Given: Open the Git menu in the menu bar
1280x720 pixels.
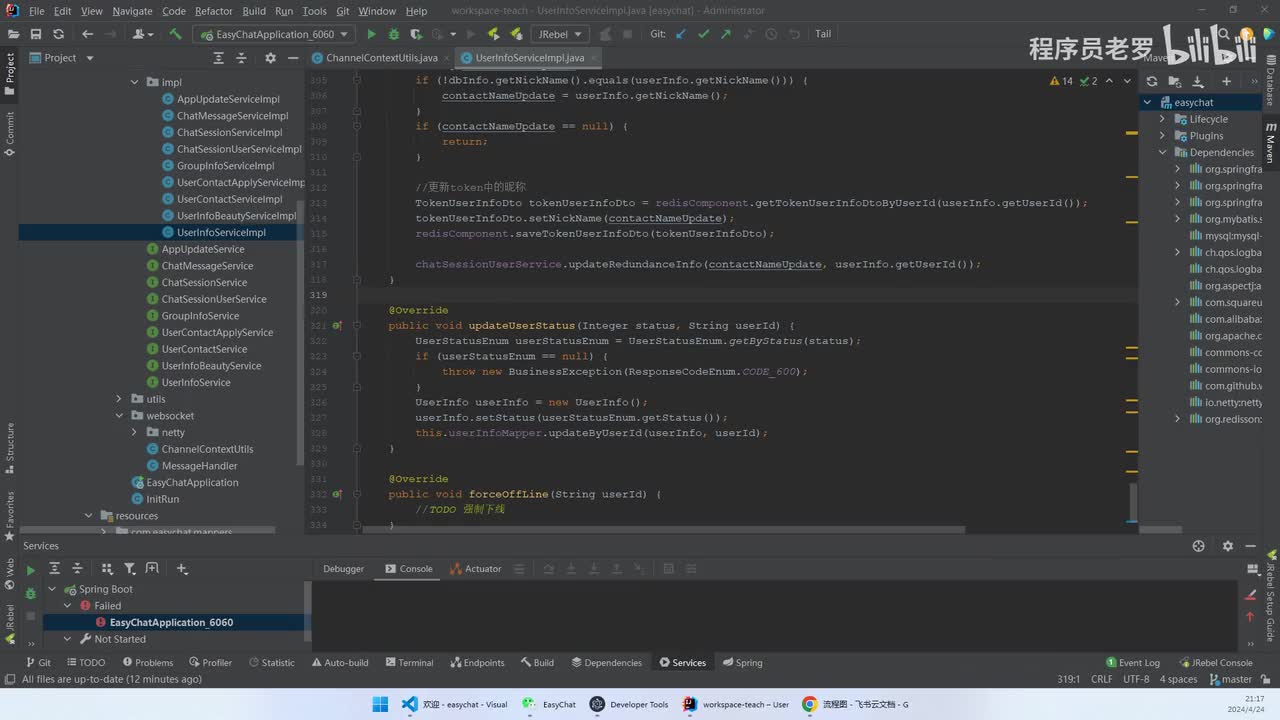Looking at the screenshot, I should [x=342, y=11].
